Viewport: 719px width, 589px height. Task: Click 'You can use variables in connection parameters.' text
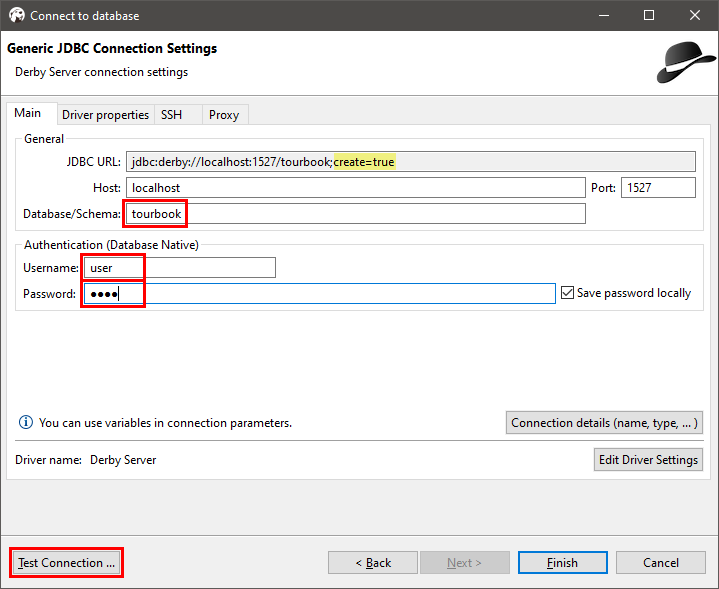click(166, 423)
